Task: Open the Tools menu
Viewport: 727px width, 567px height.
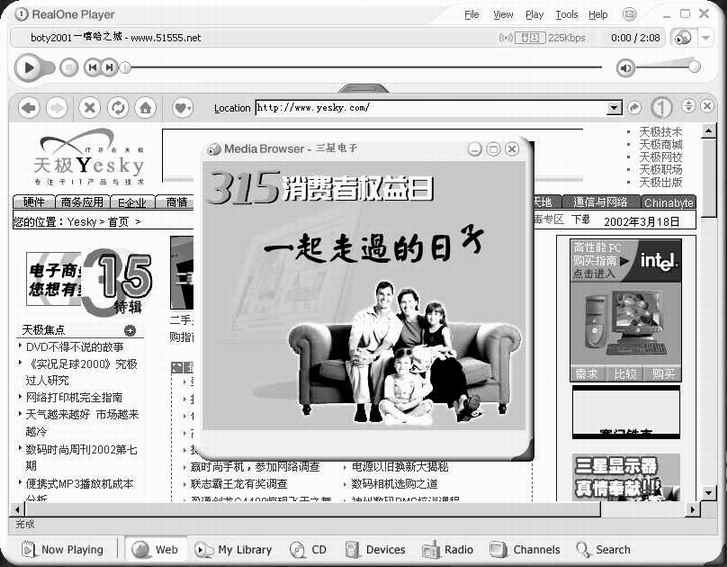Action: [x=567, y=15]
